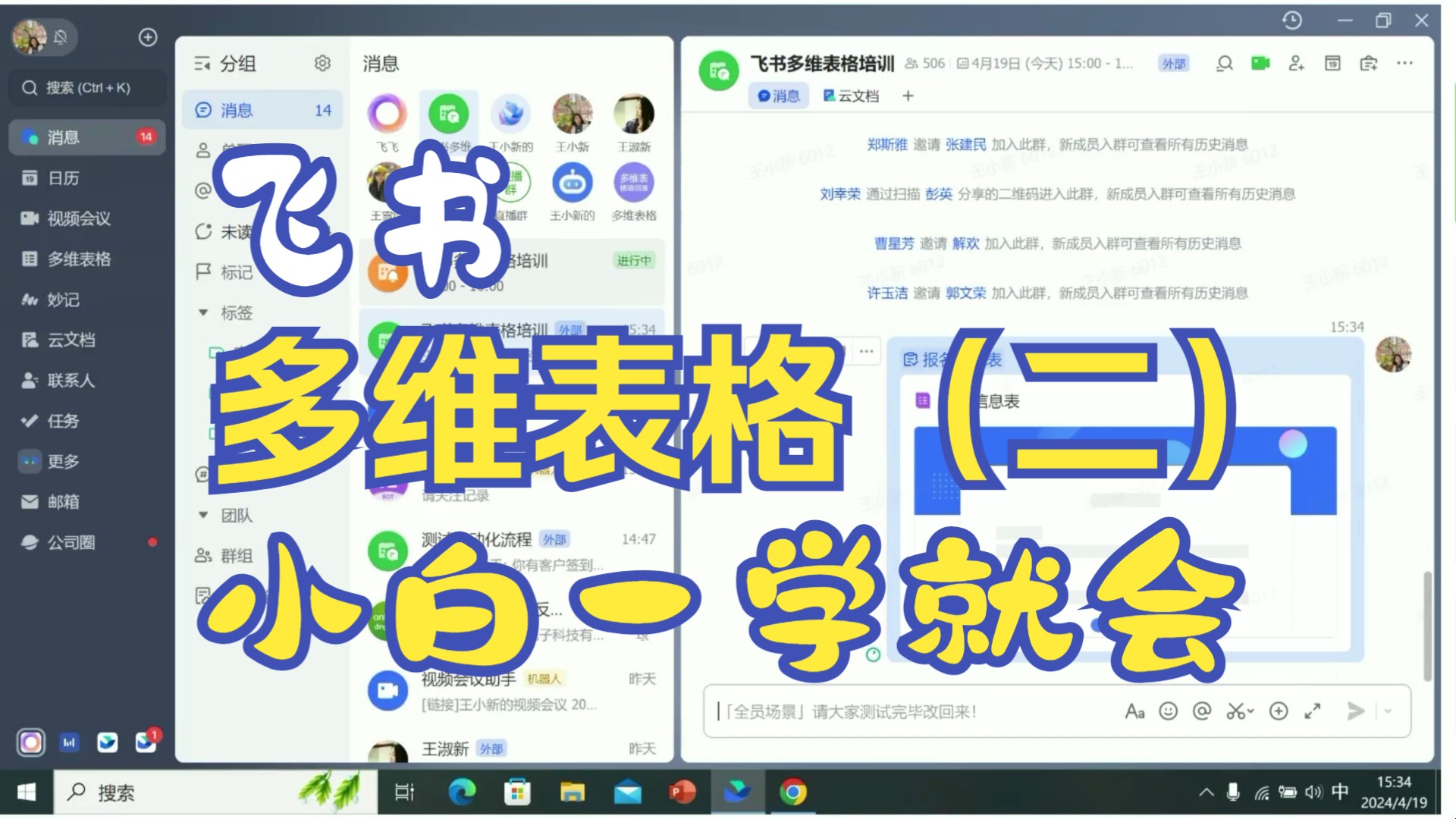Select 消息 group with 14 unread
The height and width of the screenshot is (819, 1456).
tap(262, 110)
